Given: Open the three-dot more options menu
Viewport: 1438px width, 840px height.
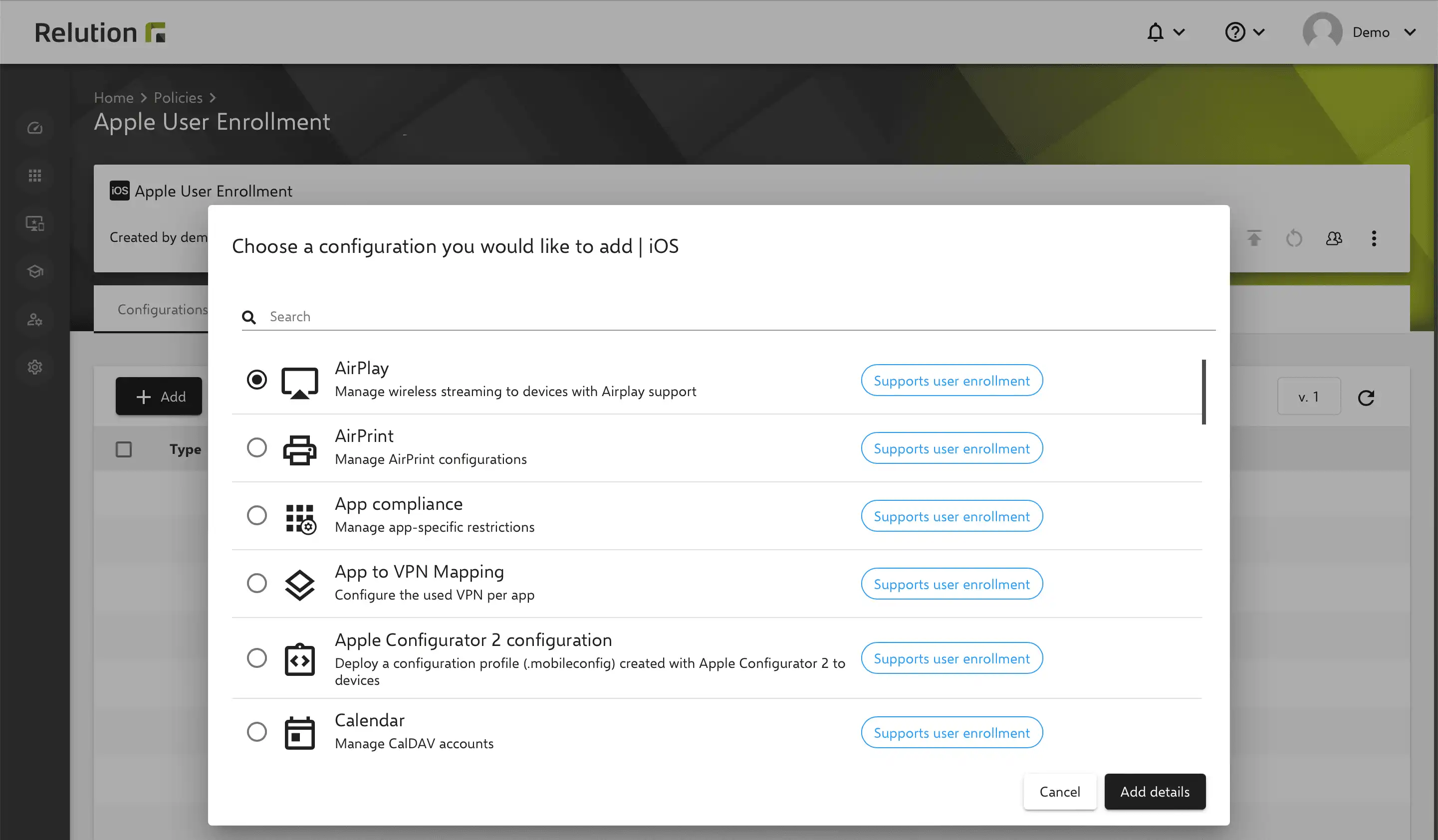Looking at the screenshot, I should (1374, 238).
